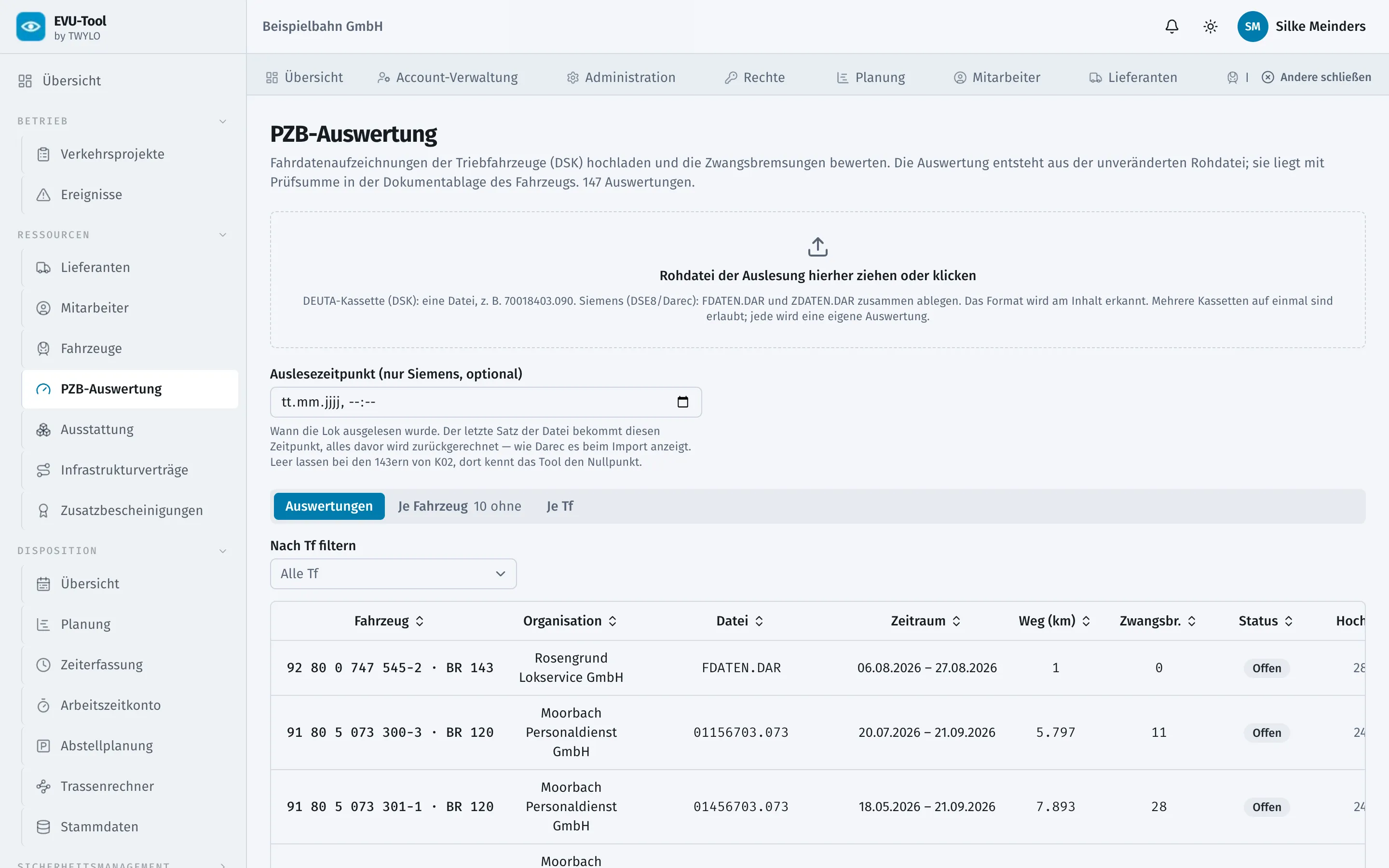This screenshot has width=1389, height=868.
Task: Go to Fahrzeuge in sidebar
Action: coord(130,349)
